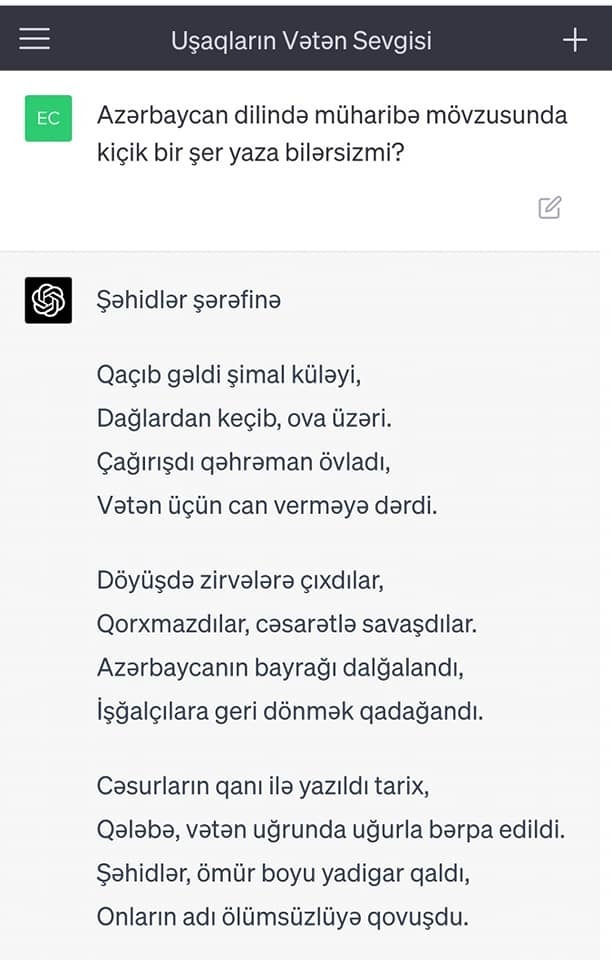Image resolution: width=612 pixels, height=960 pixels.
Task: Click the green EC user avatar
Action: [48, 118]
